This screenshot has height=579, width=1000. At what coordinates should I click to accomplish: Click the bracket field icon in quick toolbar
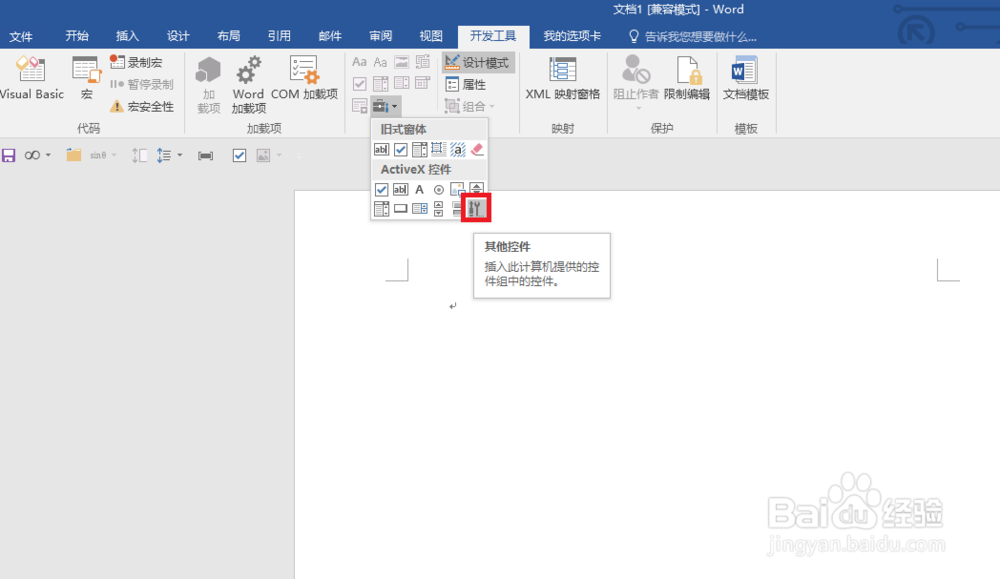[205, 156]
